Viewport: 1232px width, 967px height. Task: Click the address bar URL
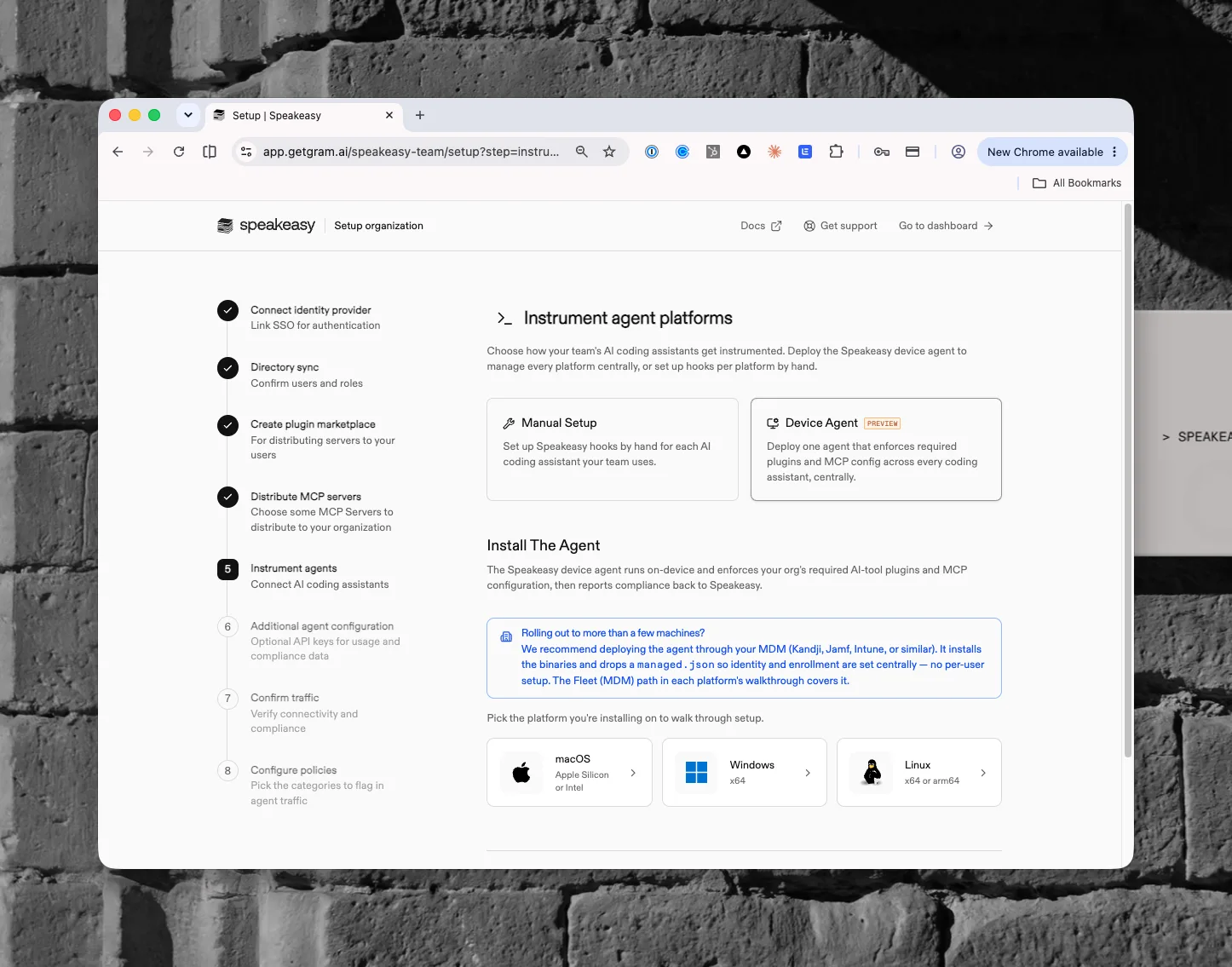tap(411, 152)
